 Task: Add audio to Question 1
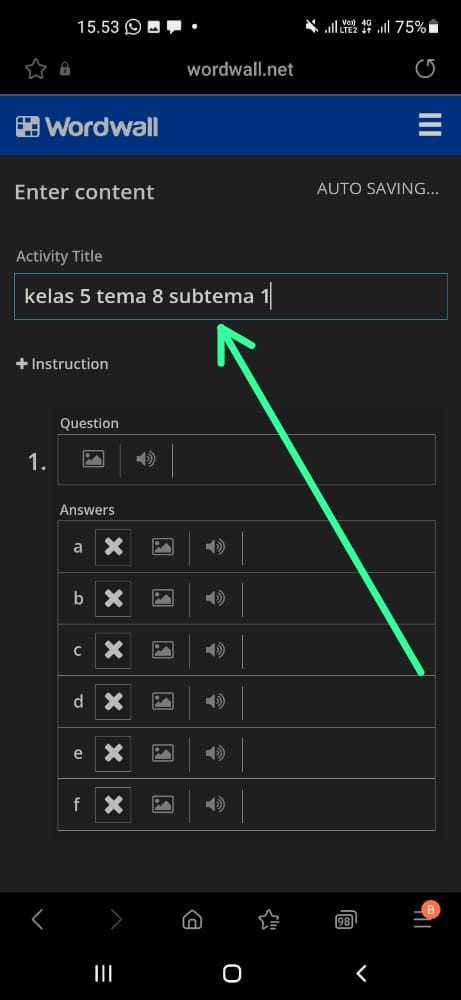click(146, 459)
